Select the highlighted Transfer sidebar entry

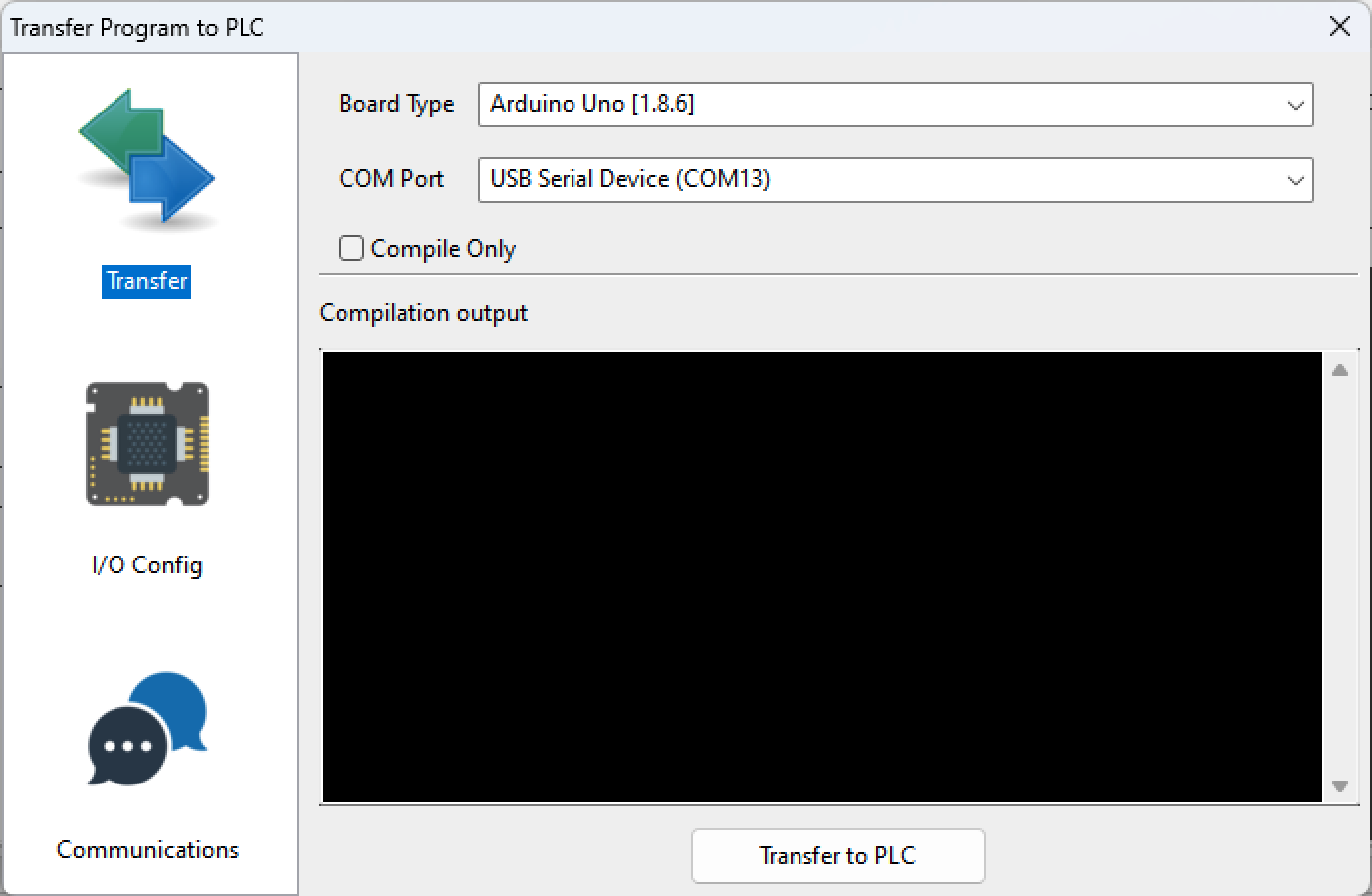pos(145,281)
